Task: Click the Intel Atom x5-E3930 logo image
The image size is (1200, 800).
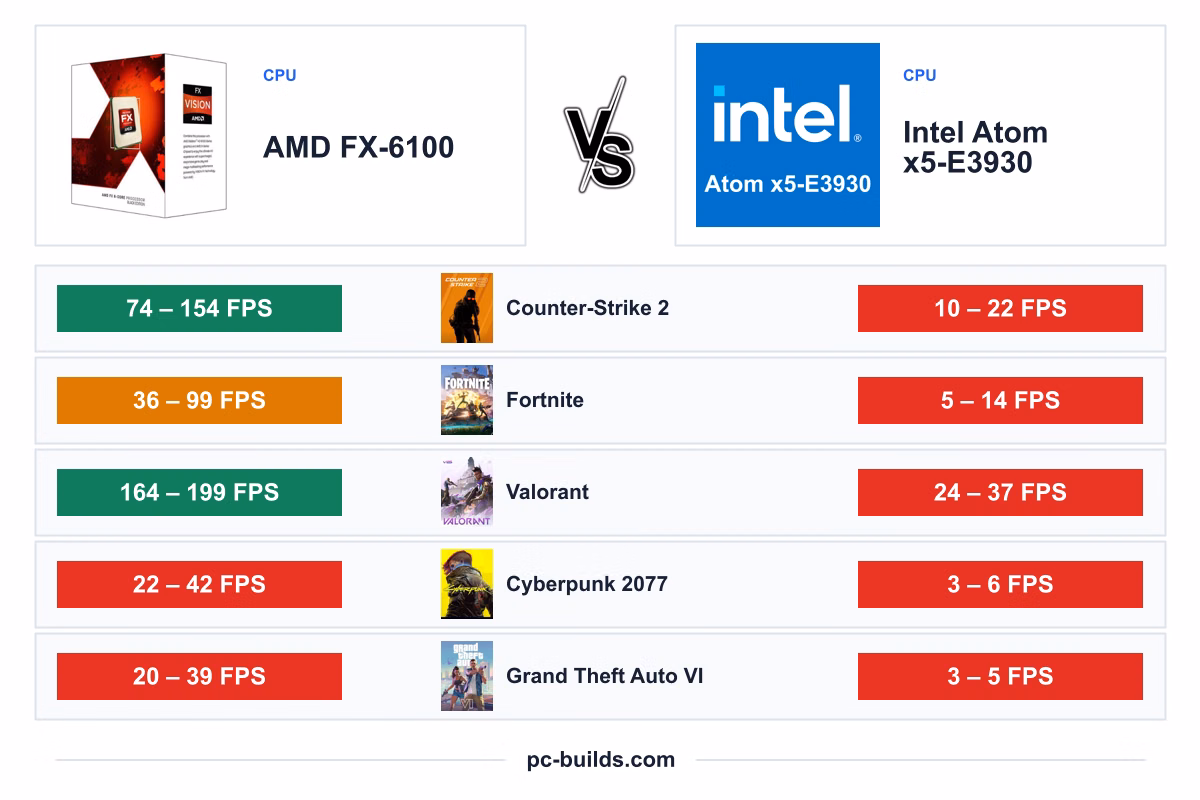Action: click(x=788, y=135)
